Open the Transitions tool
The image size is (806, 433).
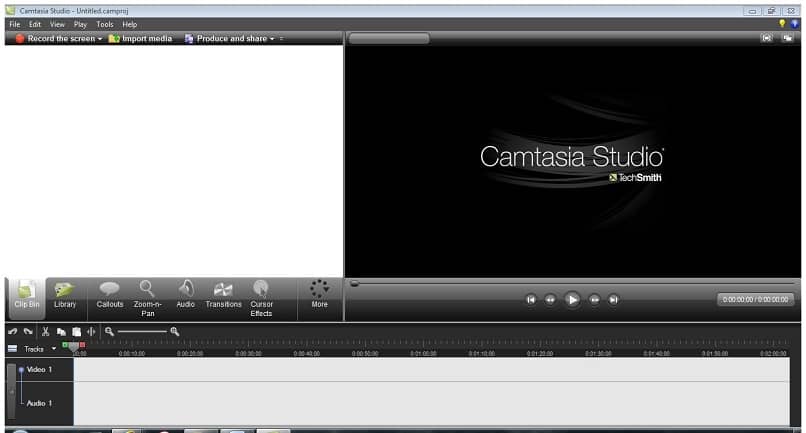[x=223, y=296]
